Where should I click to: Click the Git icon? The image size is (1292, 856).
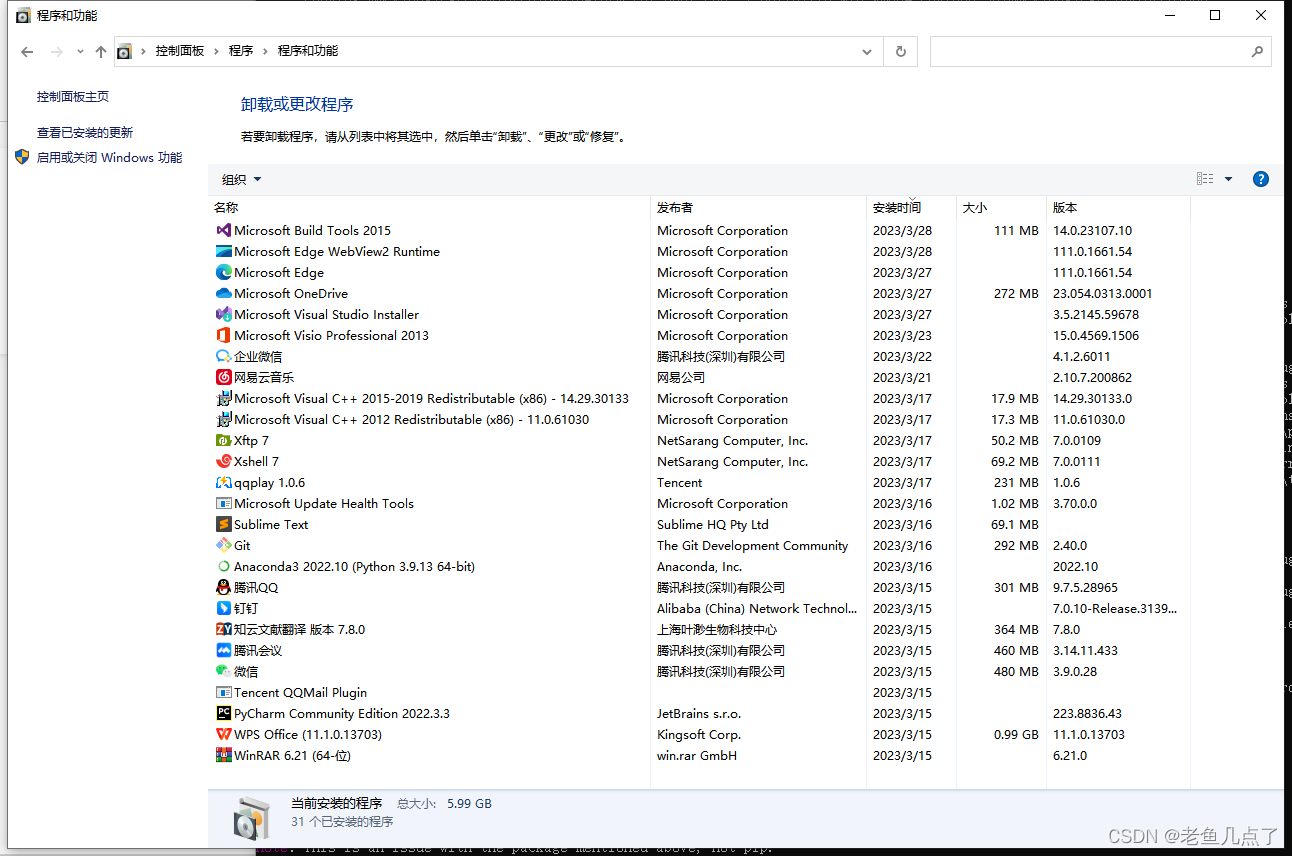pyautogui.click(x=224, y=545)
